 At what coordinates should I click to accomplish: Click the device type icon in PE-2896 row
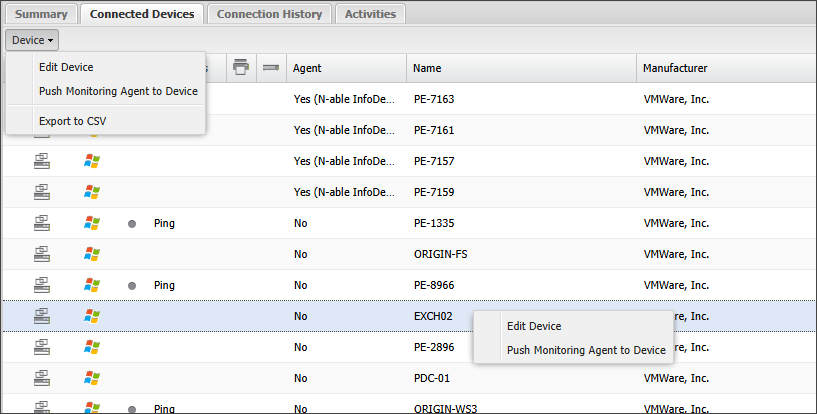tap(42, 347)
